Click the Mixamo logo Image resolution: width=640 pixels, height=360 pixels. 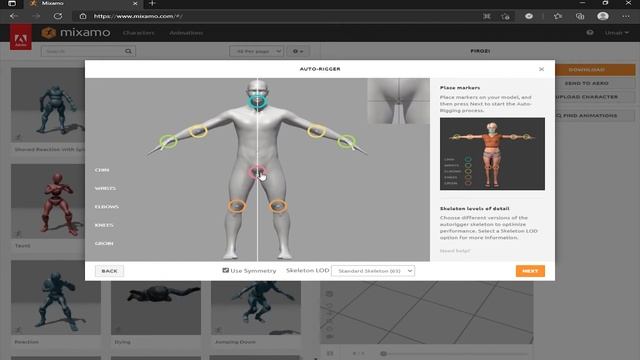(76, 33)
